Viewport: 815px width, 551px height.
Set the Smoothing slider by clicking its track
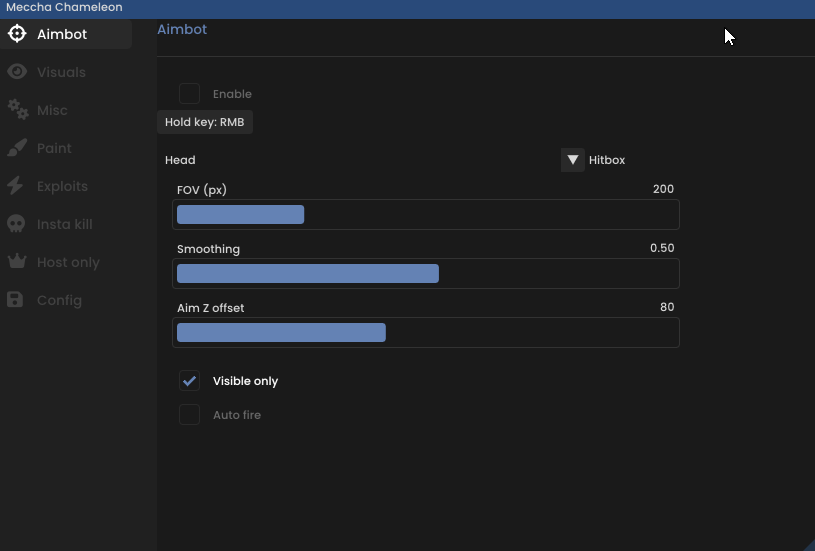click(x=426, y=273)
